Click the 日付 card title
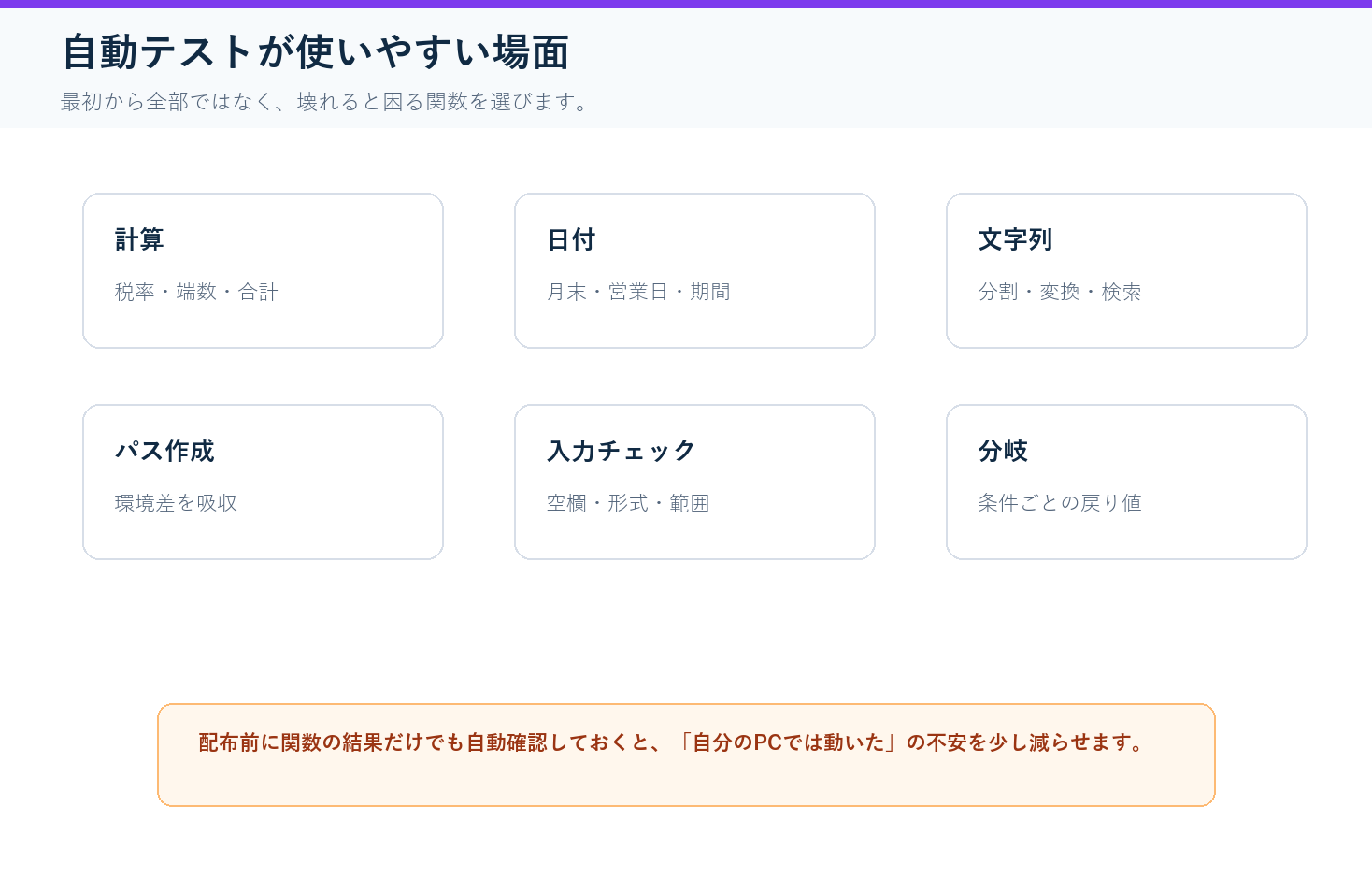 571,239
